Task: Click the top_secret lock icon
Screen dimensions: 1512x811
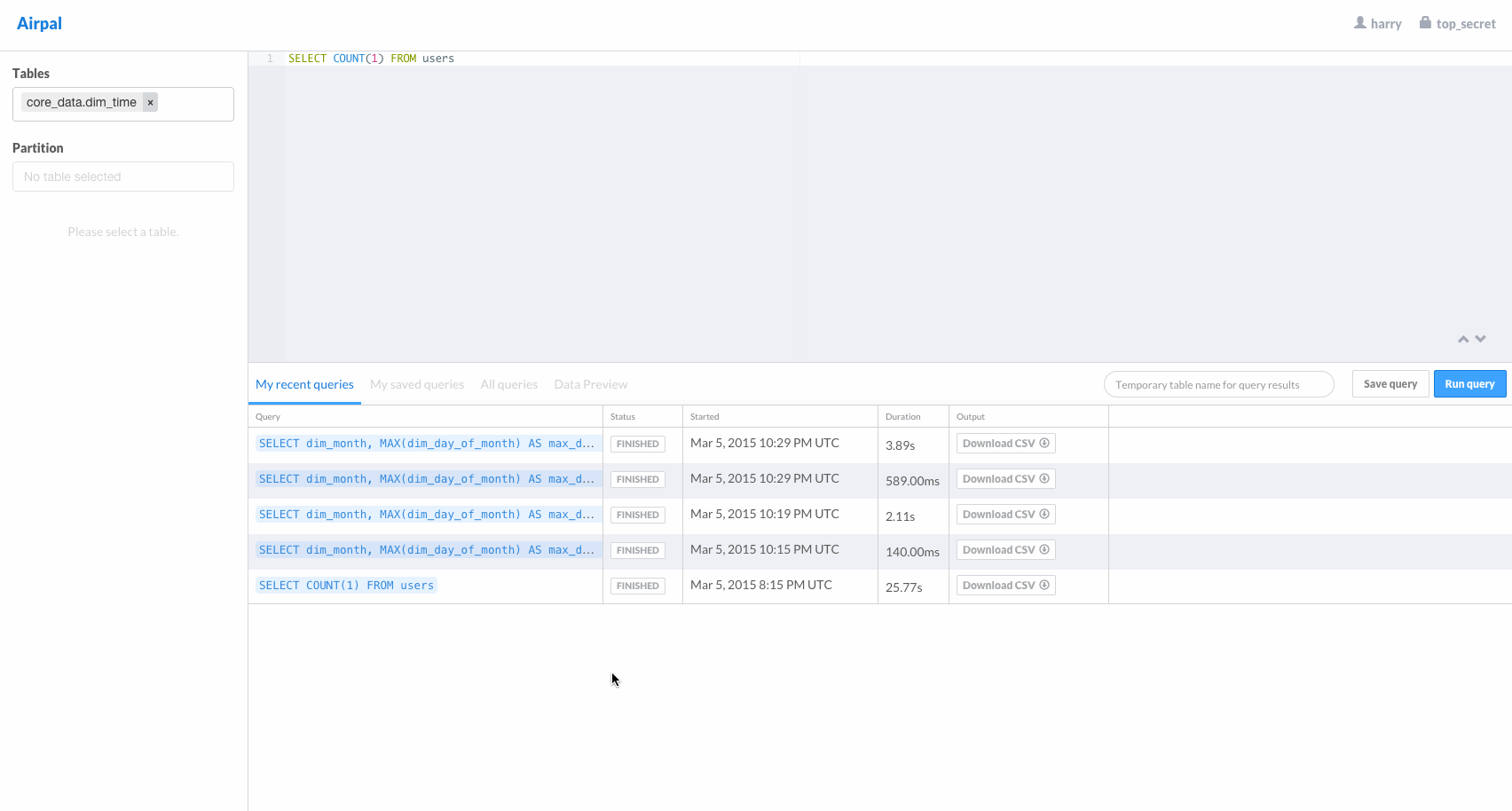Action: click(1425, 23)
